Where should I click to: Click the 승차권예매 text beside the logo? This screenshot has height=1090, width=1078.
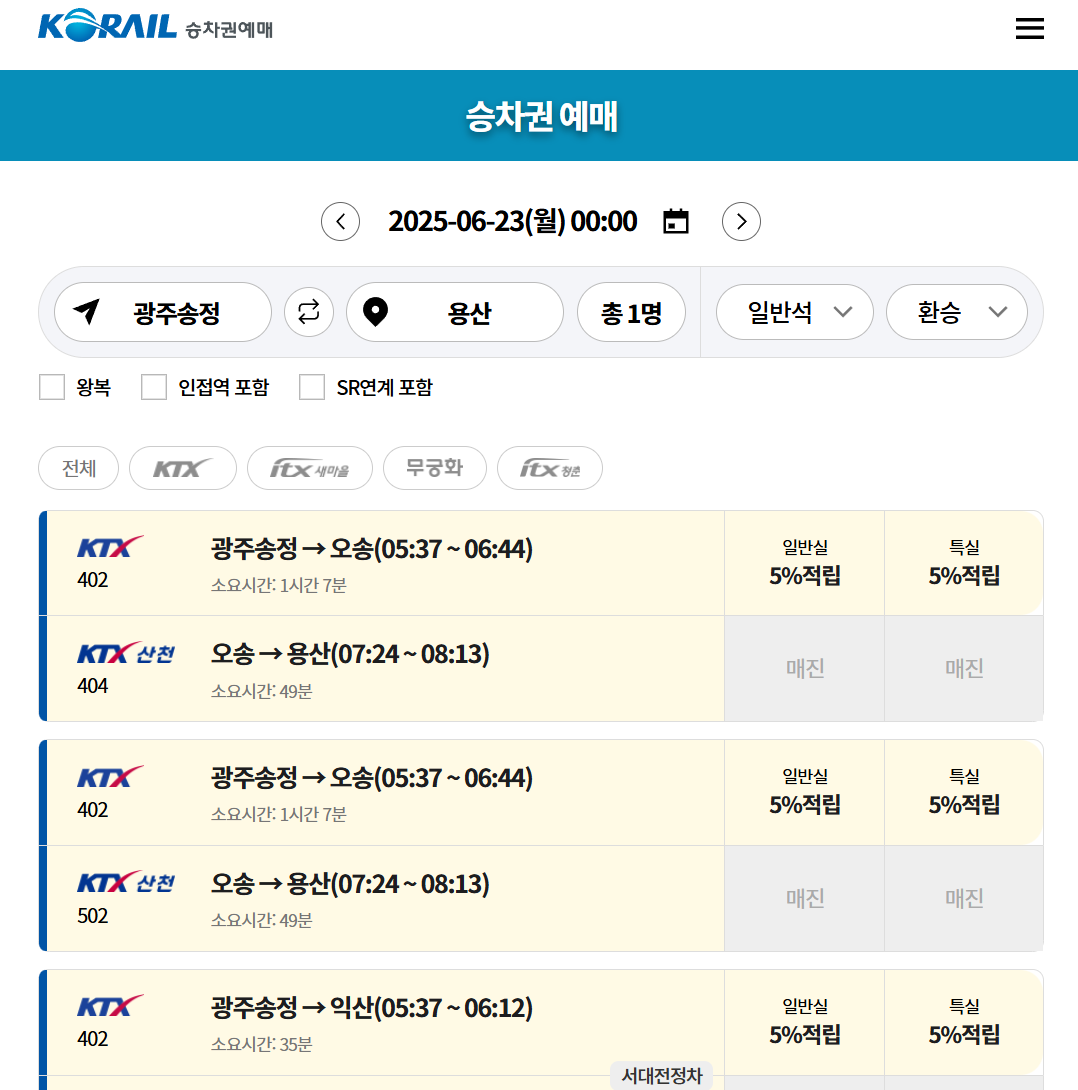229,29
